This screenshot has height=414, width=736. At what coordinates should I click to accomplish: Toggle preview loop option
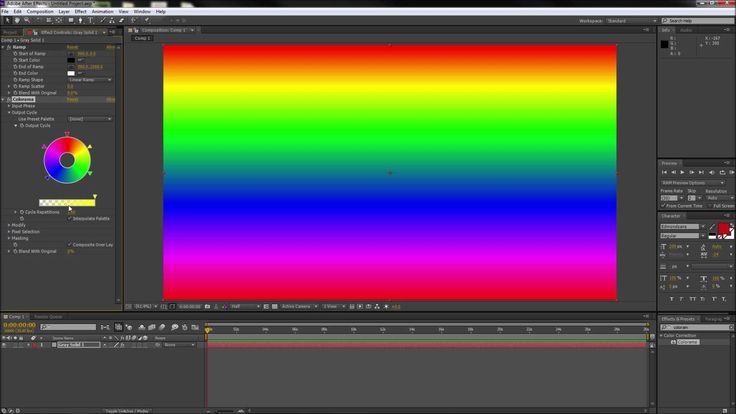(722, 172)
